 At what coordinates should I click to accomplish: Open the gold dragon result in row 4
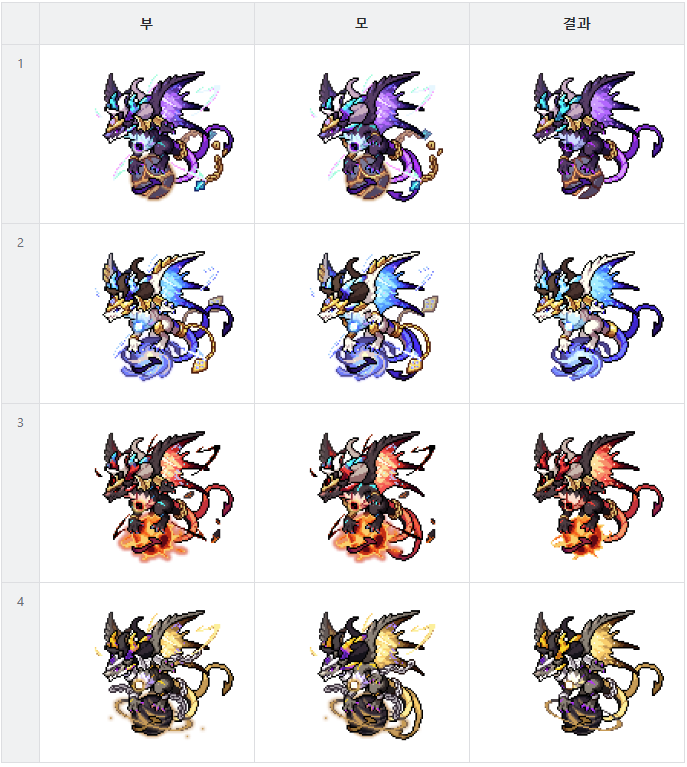click(597, 673)
